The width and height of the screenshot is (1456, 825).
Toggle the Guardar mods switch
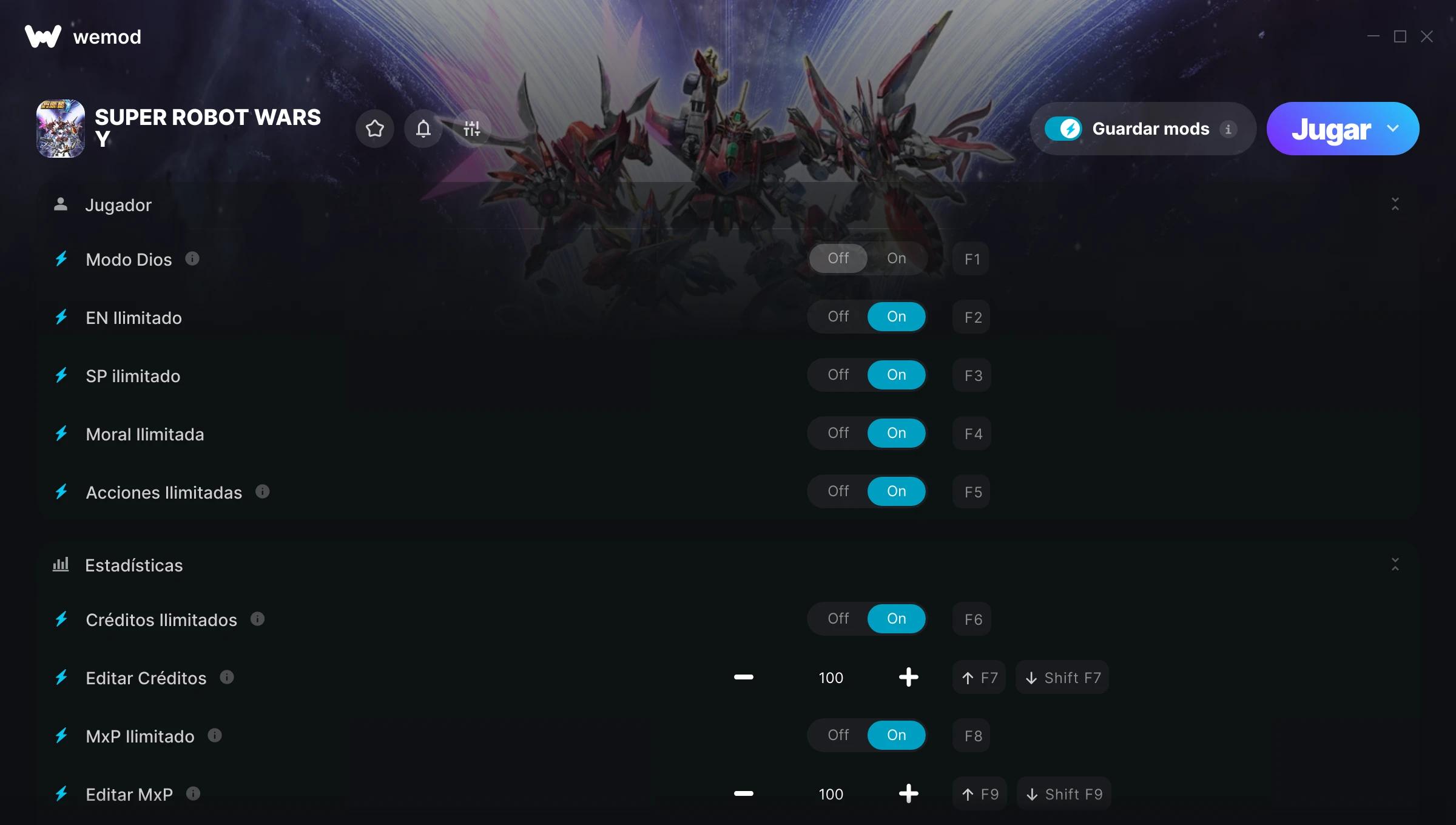[1063, 129]
